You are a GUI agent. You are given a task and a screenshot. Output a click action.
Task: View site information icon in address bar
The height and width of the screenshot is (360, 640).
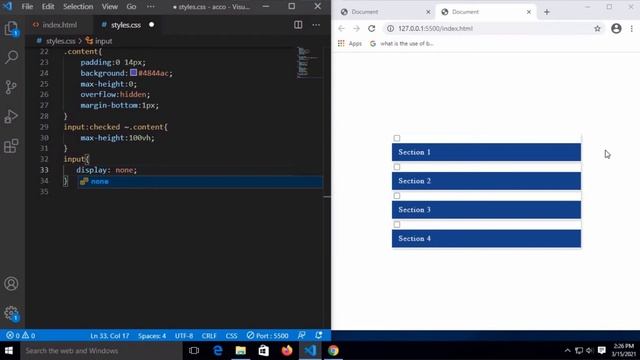click(x=390, y=29)
